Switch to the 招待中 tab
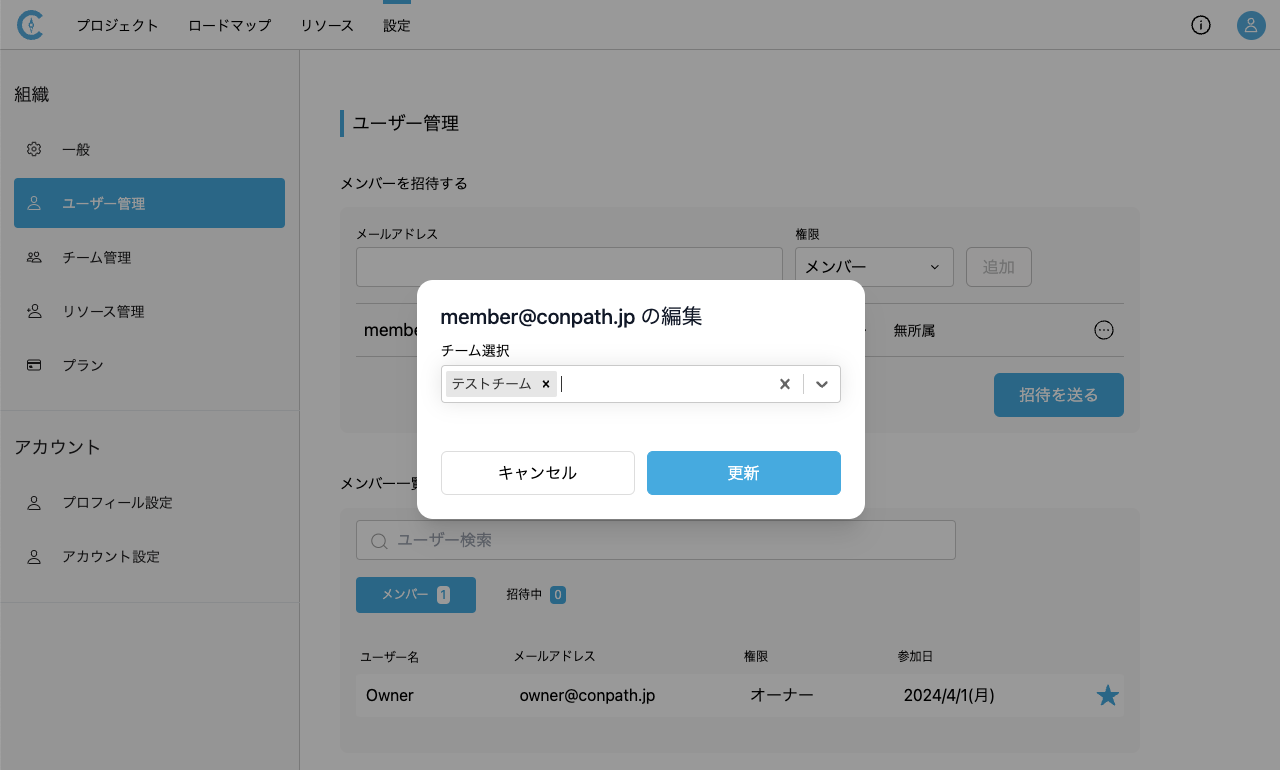Image resolution: width=1280 pixels, height=770 pixels. [x=535, y=595]
